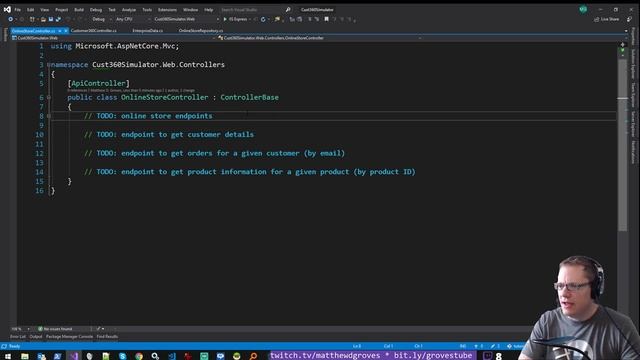Click the Search Visual Studio box
640x360 pixels.
coord(251,9)
